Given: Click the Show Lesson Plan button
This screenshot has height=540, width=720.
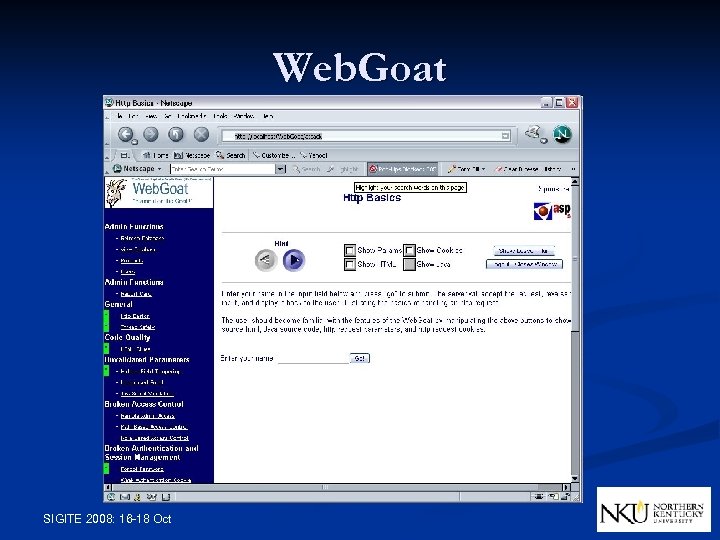Looking at the screenshot, I should [524, 251].
